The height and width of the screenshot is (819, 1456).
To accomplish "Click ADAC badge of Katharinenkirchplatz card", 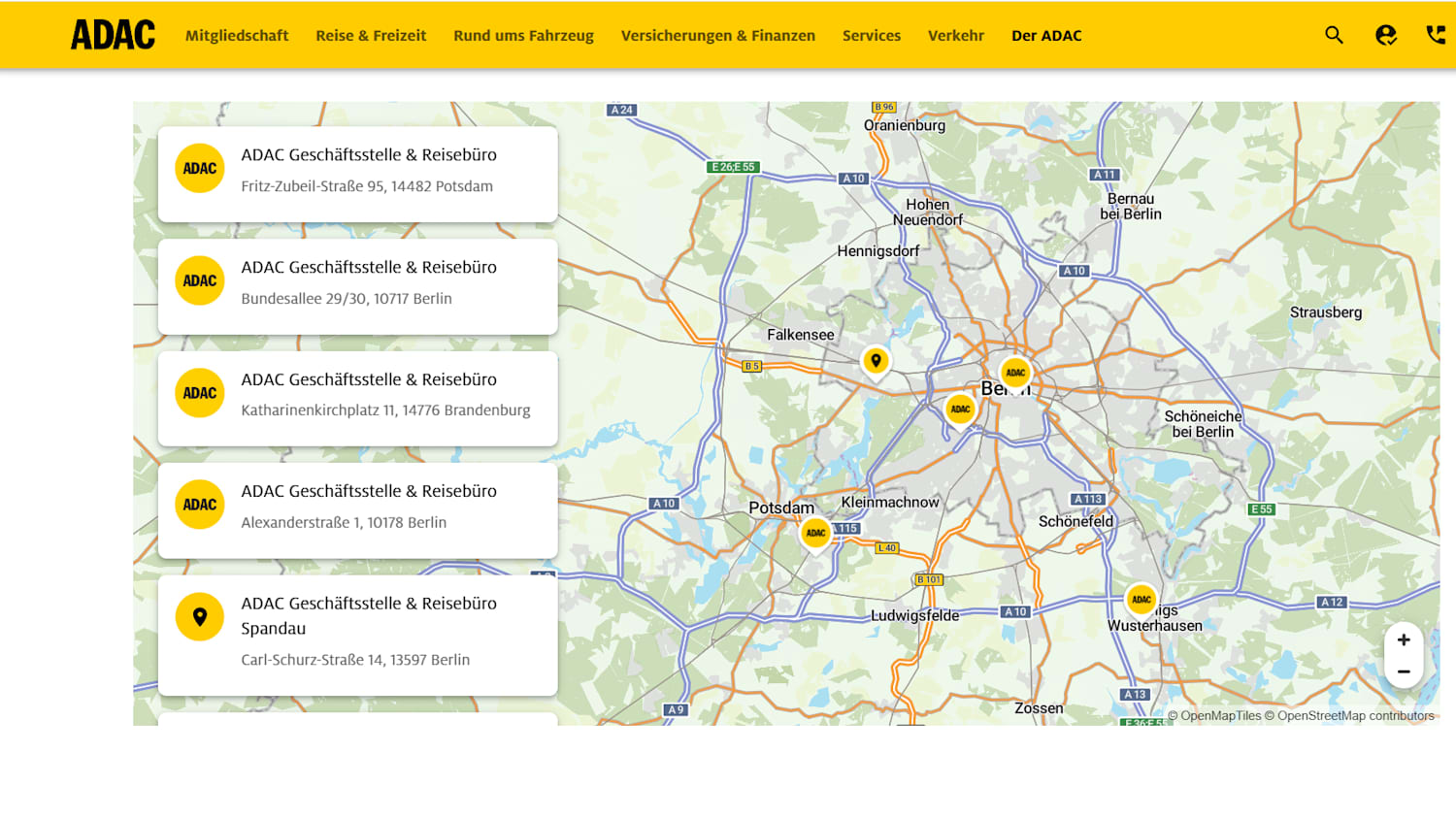I will coord(200,393).
